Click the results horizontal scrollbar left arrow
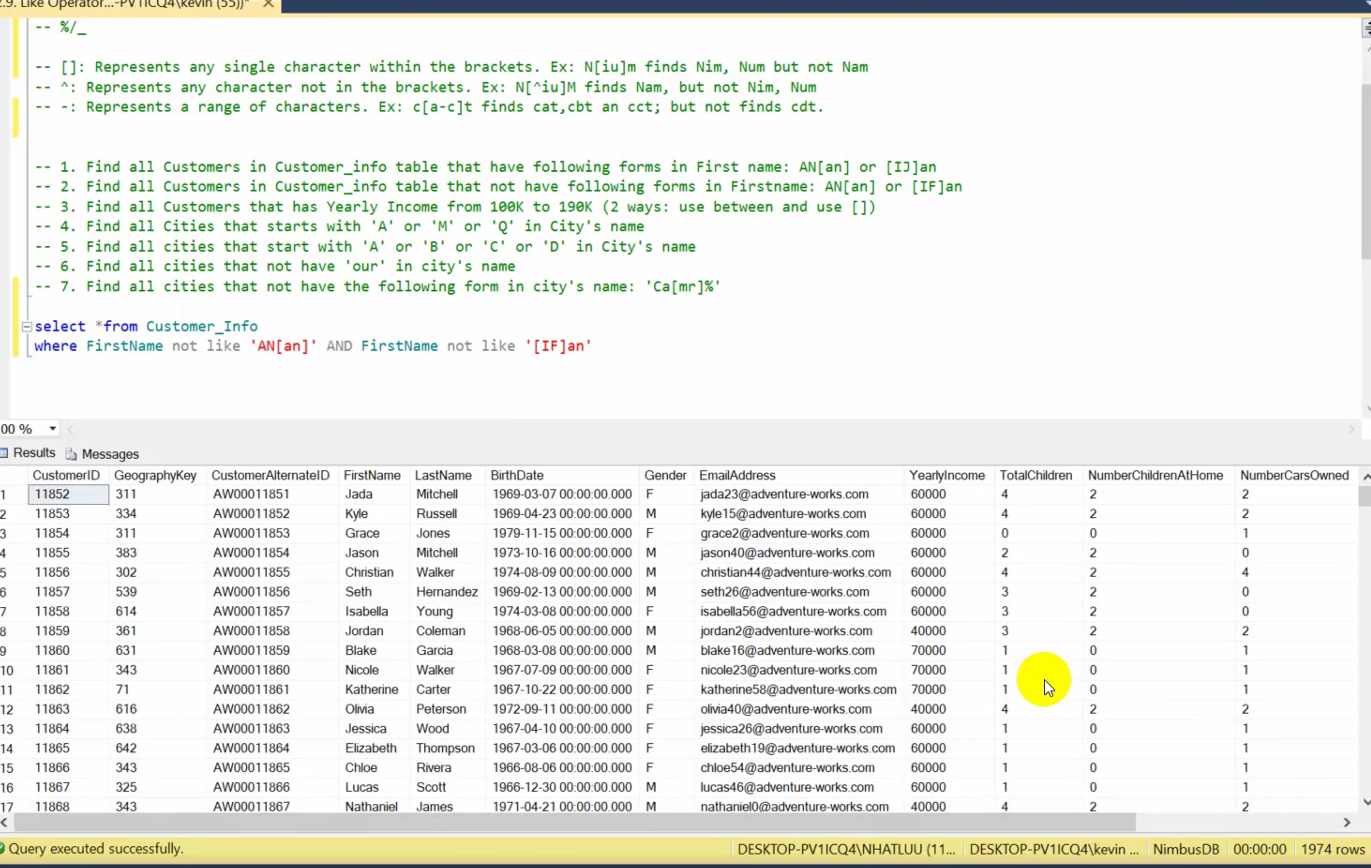This screenshot has height=868, width=1371. [6, 823]
